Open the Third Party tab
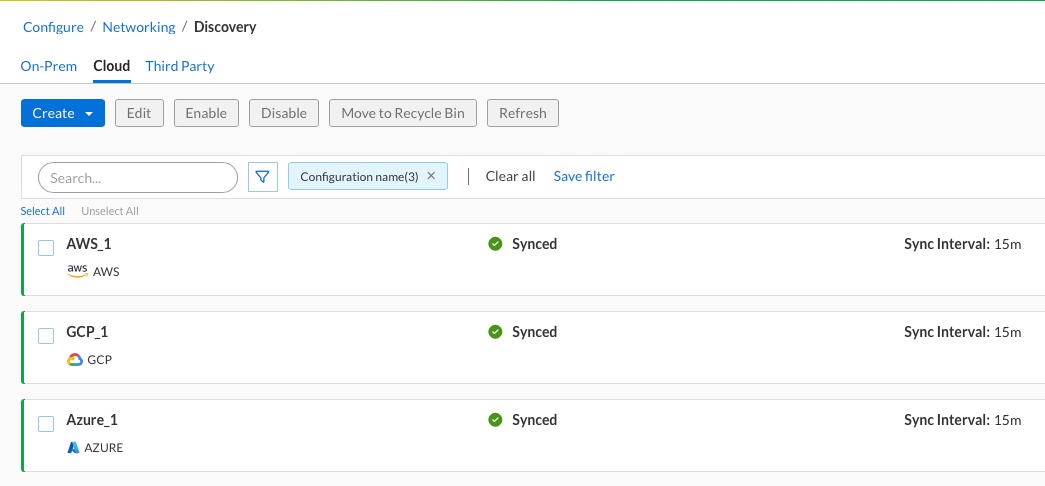1045x486 pixels. 180,66
